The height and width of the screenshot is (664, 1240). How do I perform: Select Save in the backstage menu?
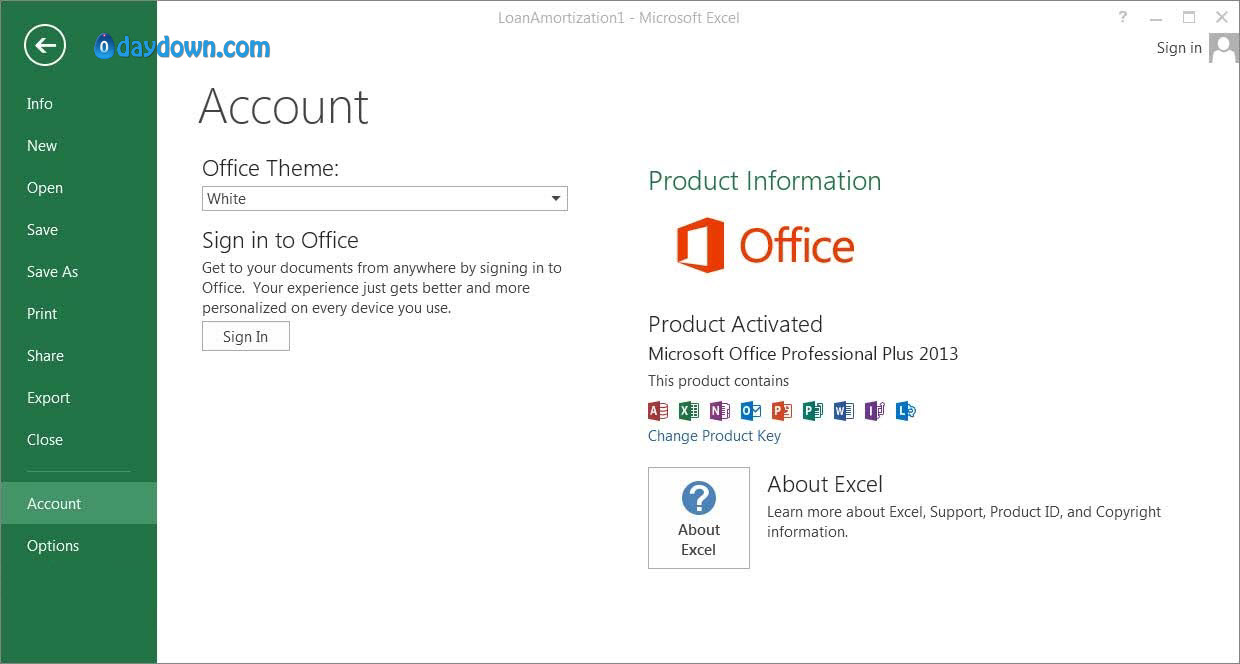[78, 230]
